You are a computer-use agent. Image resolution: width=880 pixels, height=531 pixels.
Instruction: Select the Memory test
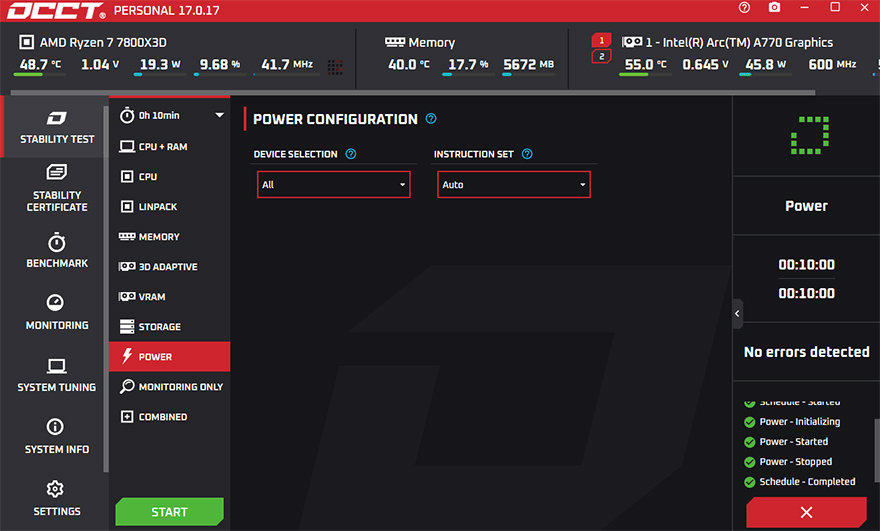pyautogui.click(x=170, y=237)
